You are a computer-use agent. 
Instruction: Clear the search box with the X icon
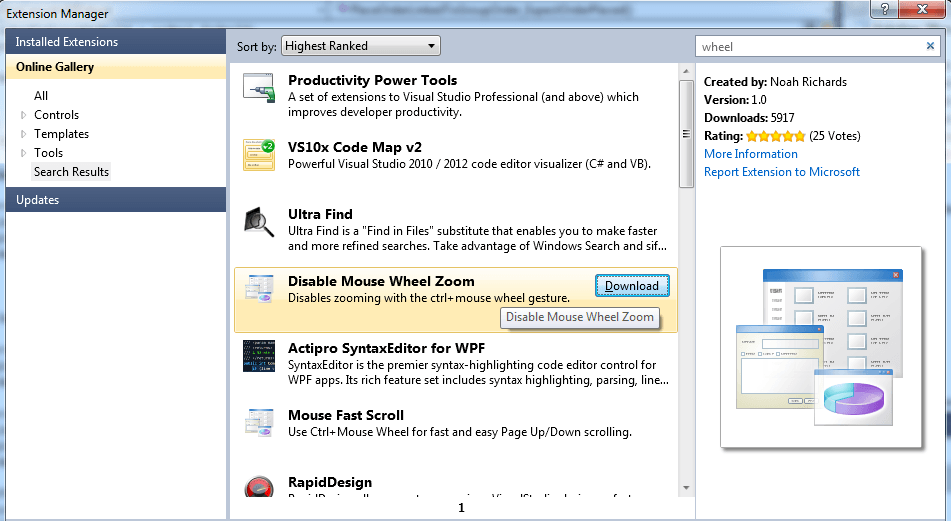[930, 46]
